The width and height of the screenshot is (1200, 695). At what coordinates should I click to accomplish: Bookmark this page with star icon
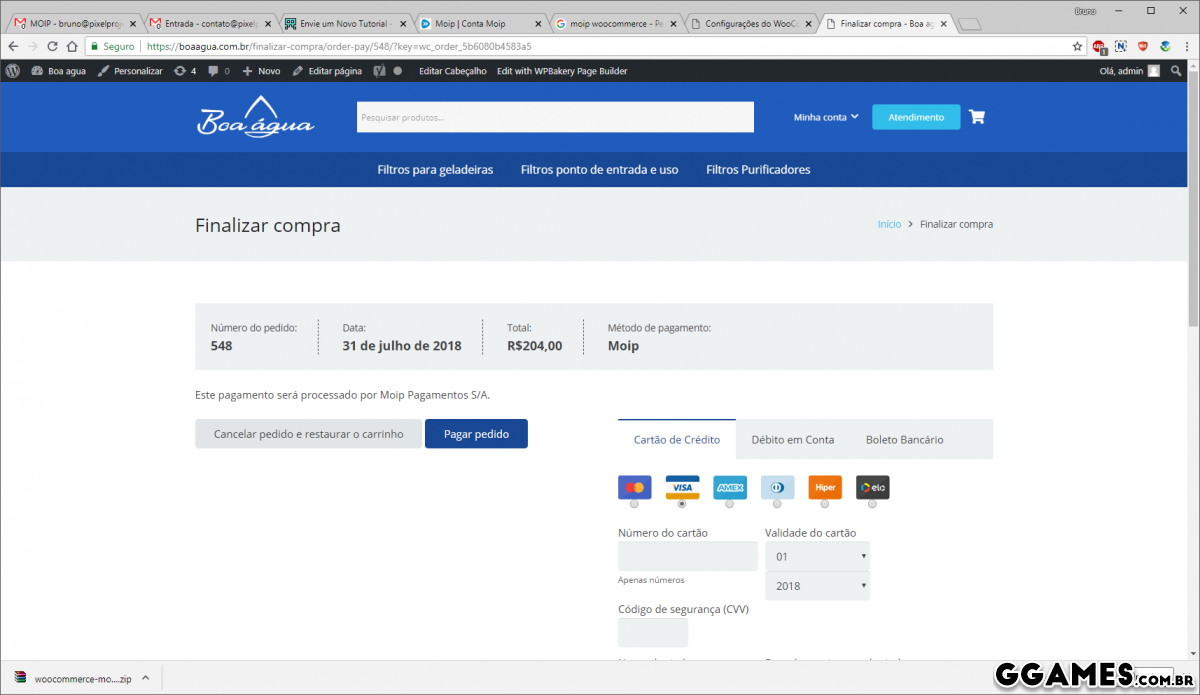pyautogui.click(x=1077, y=46)
